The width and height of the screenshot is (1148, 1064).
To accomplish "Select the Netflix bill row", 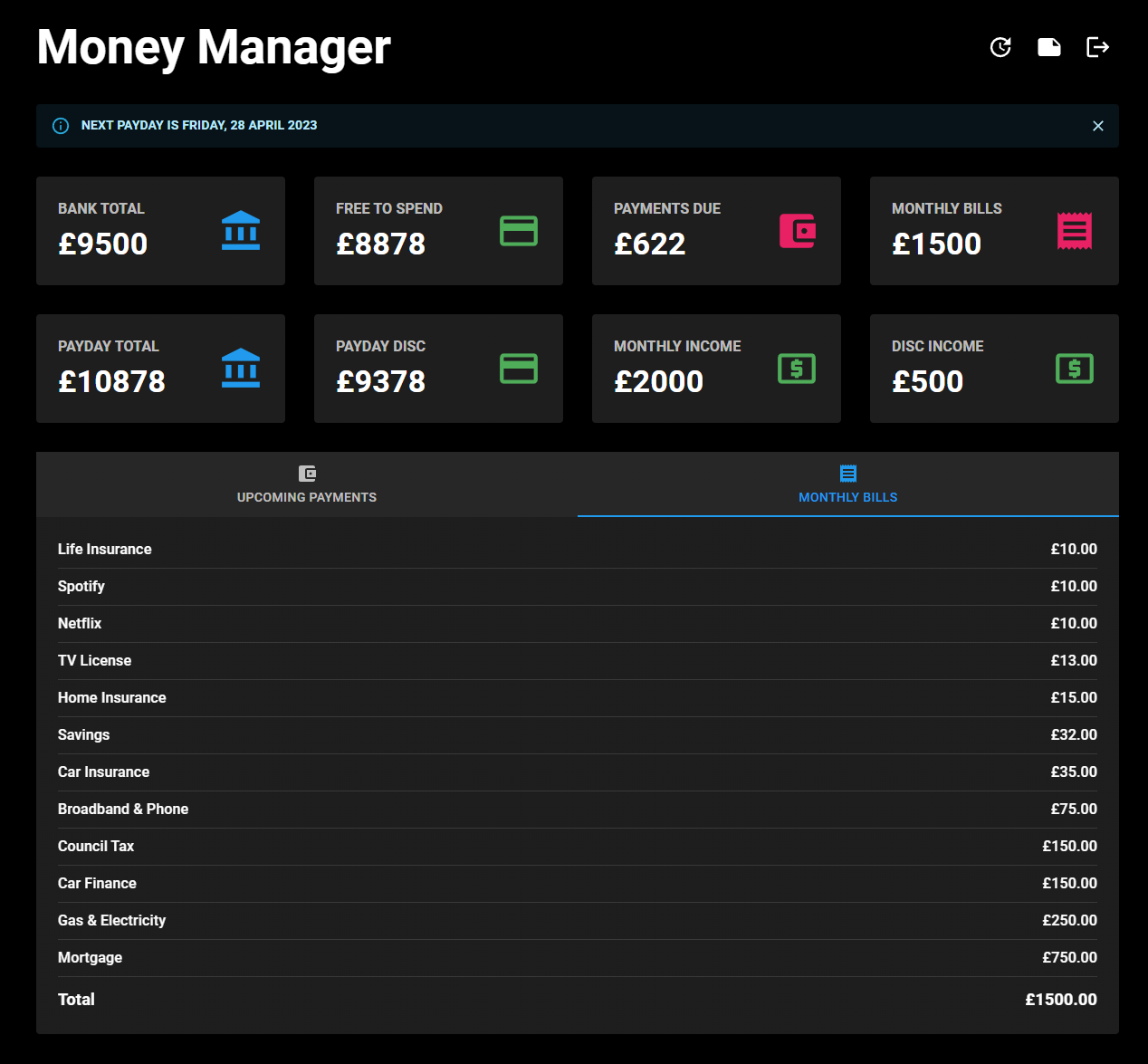I will pos(578,624).
